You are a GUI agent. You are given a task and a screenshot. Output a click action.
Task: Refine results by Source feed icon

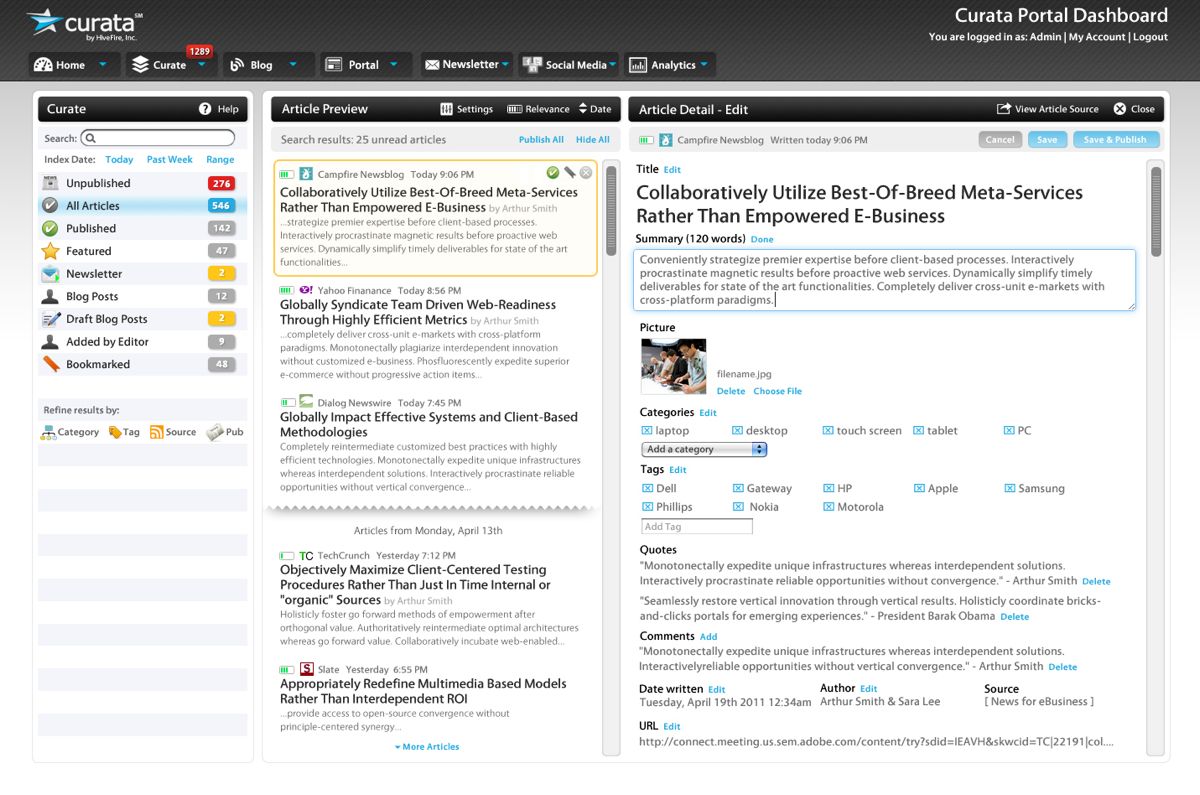click(x=156, y=432)
